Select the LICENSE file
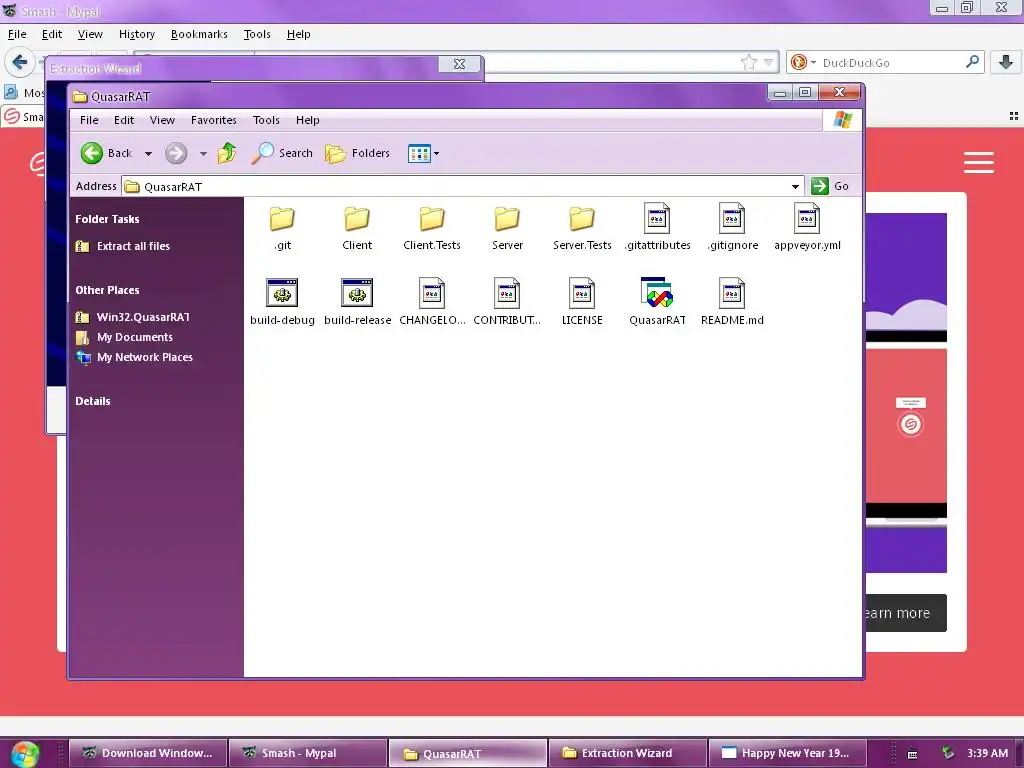 click(x=582, y=302)
